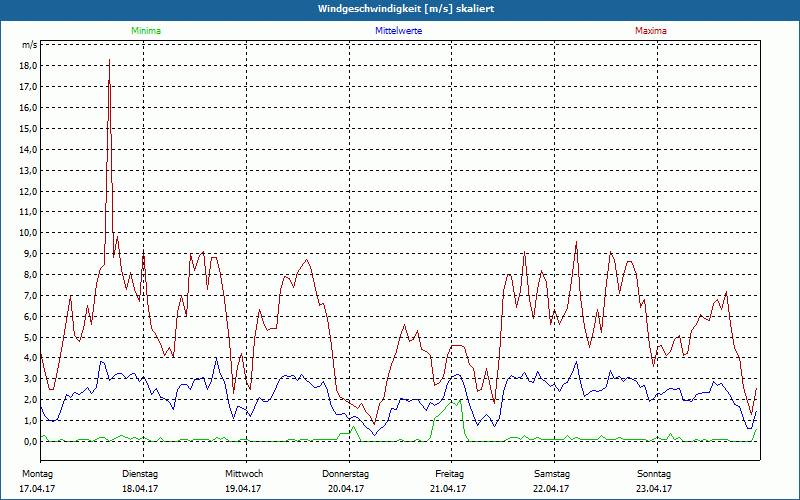Click the 7,0 y-axis value
Image resolution: width=800 pixels, height=500 pixels.
click(x=30, y=295)
